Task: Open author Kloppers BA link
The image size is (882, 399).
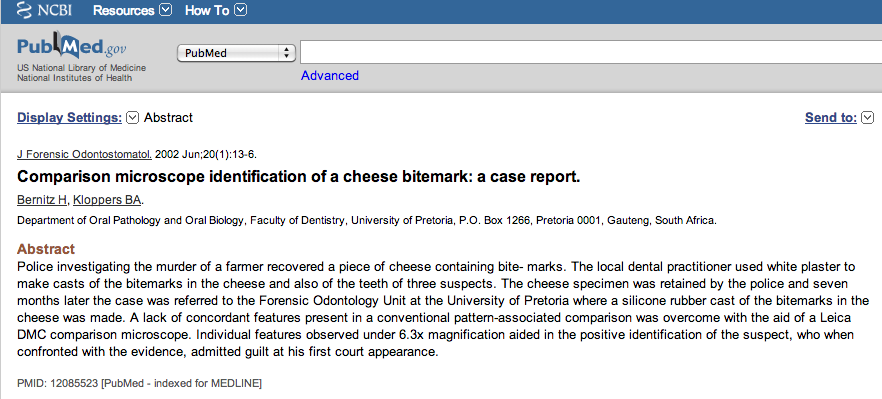Action: coord(107,200)
